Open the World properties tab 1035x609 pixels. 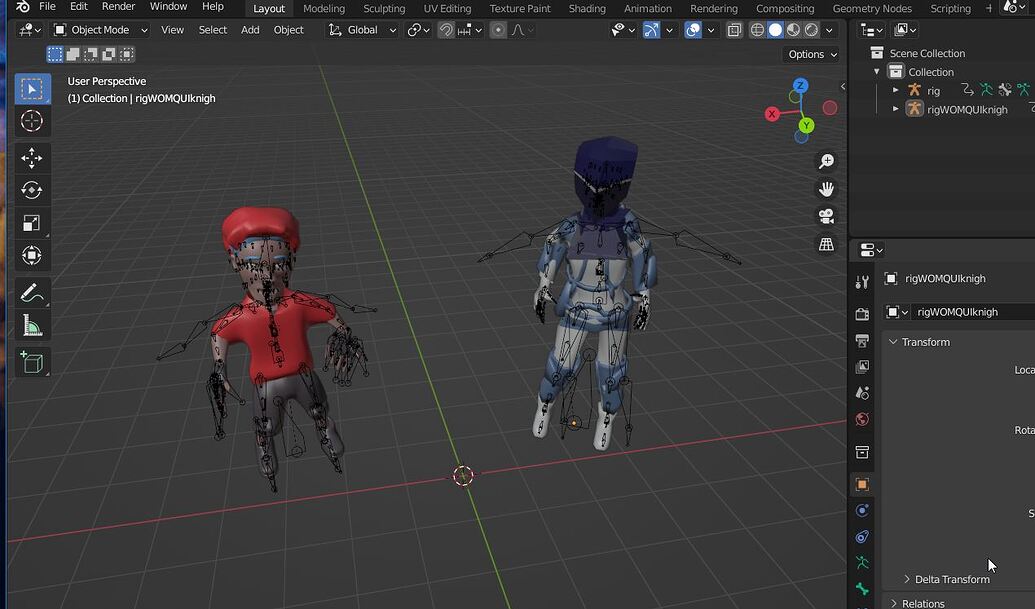862,420
